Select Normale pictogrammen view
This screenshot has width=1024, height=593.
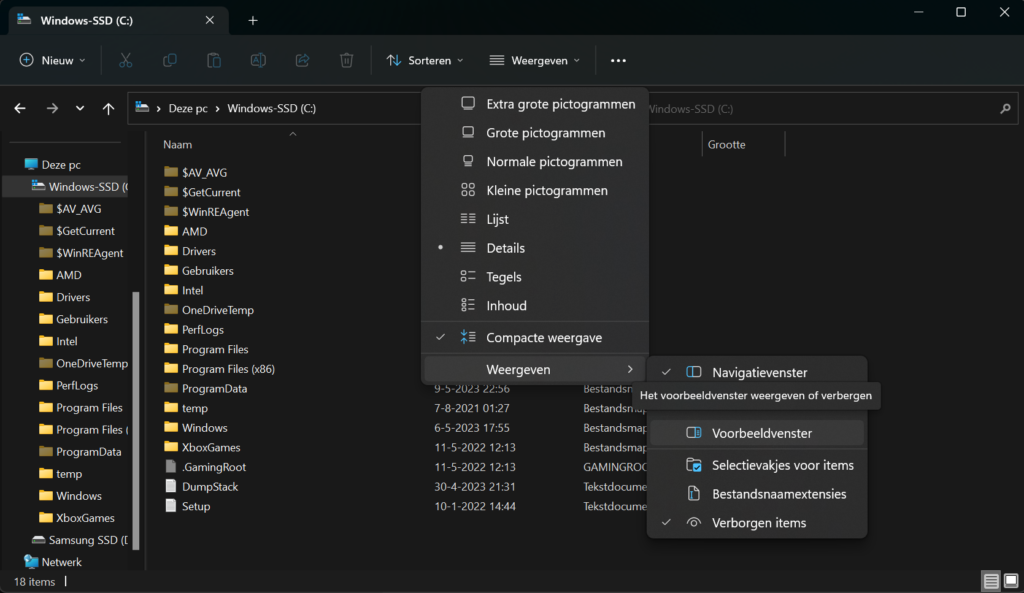click(x=535, y=161)
